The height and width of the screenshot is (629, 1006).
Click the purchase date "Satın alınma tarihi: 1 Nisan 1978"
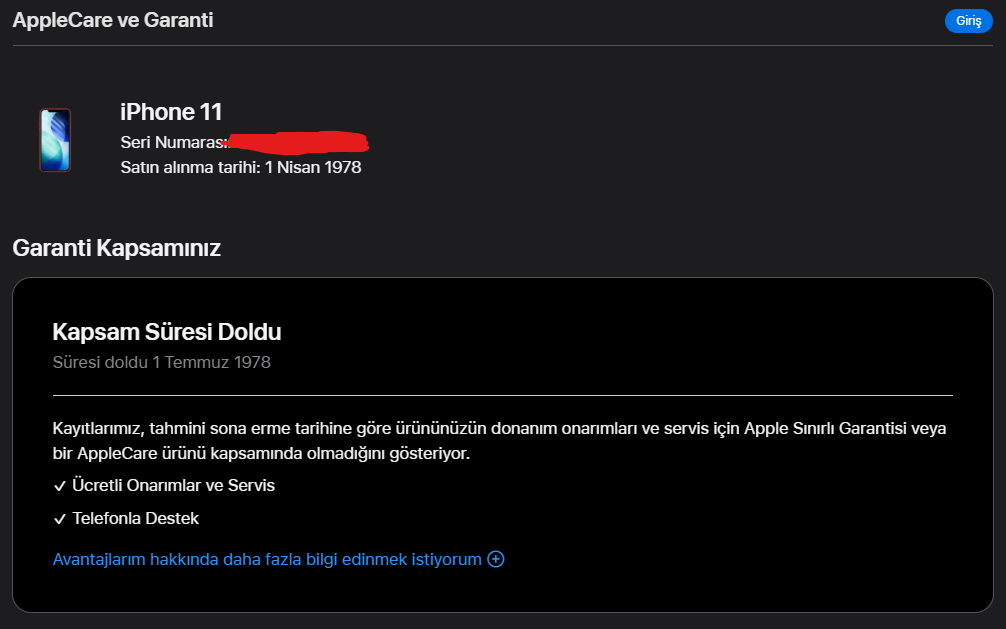tap(241, 167)
